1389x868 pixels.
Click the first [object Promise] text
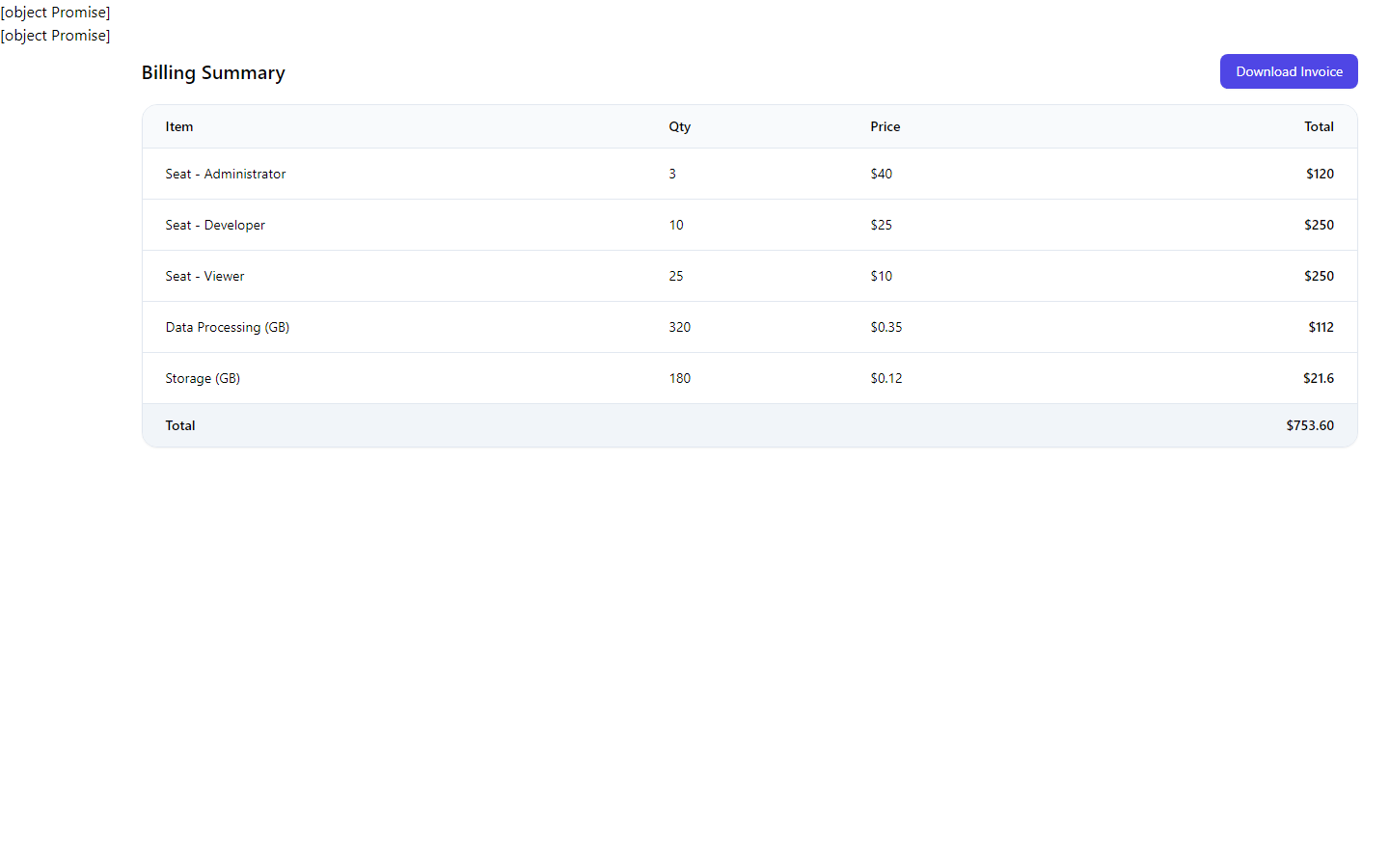coord(55,13)
